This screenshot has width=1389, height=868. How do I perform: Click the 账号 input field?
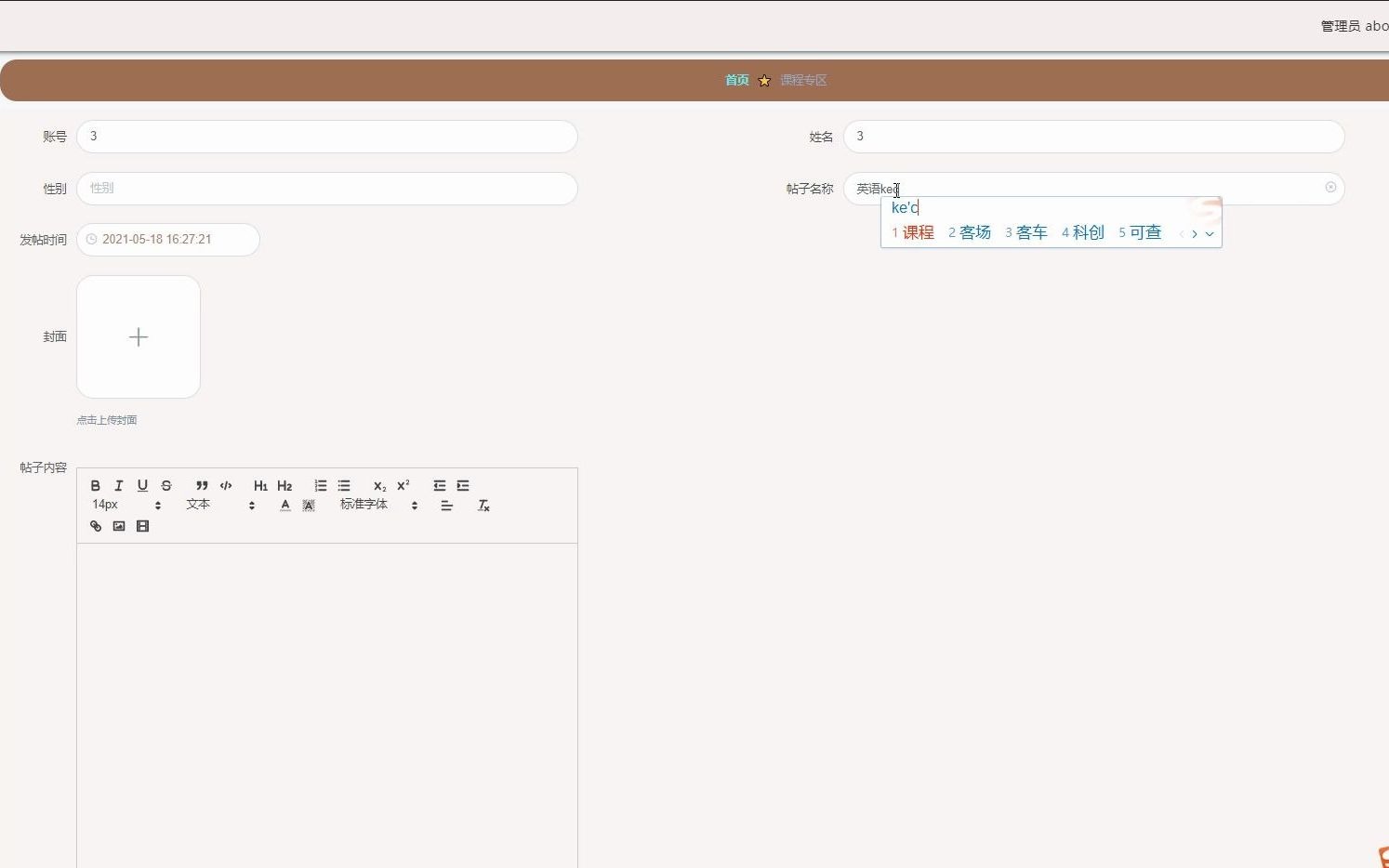click(x=327, y=137)
